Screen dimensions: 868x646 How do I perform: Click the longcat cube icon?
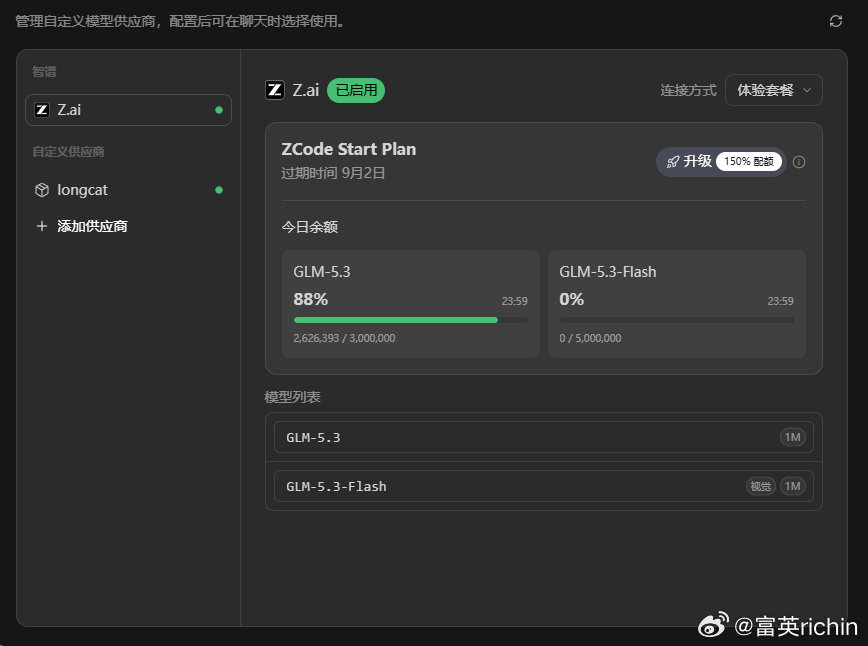42,190
